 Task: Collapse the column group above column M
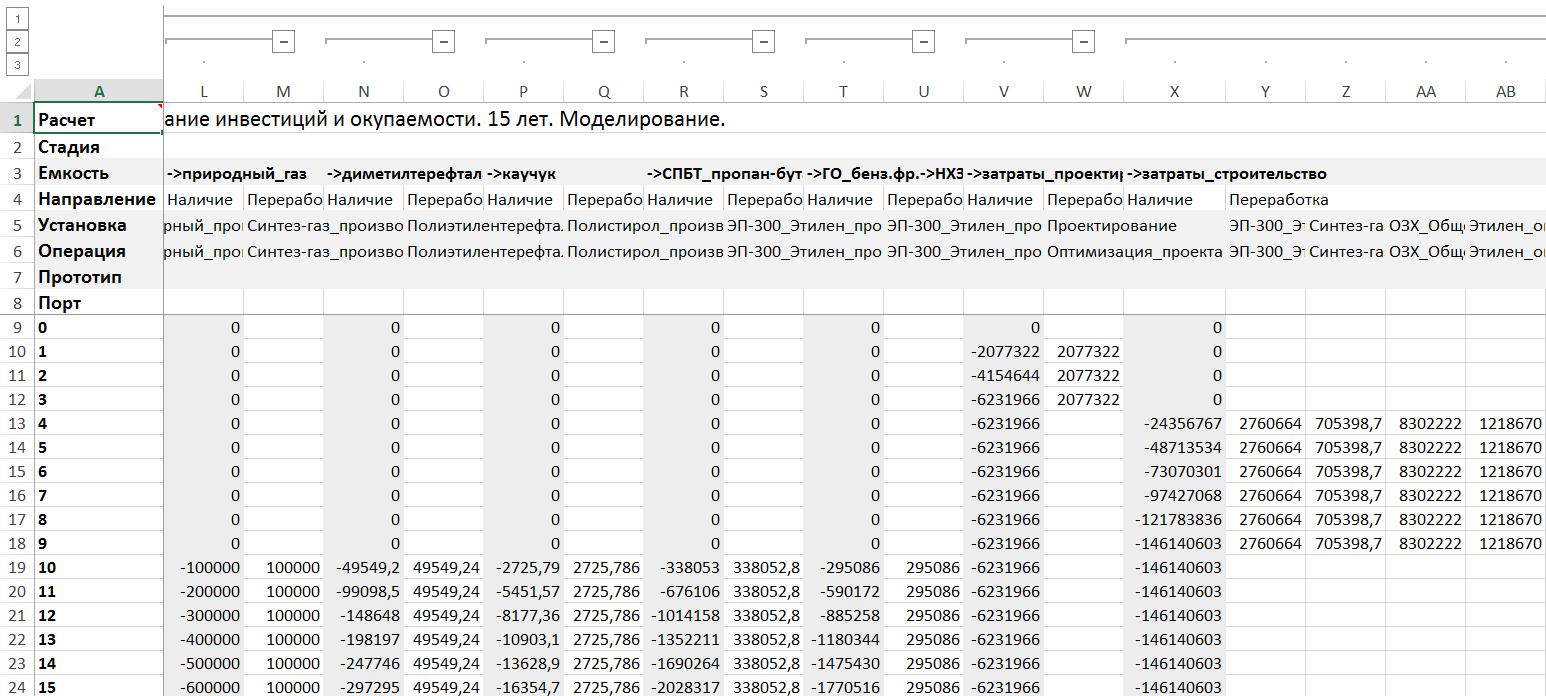pos(284,42)
